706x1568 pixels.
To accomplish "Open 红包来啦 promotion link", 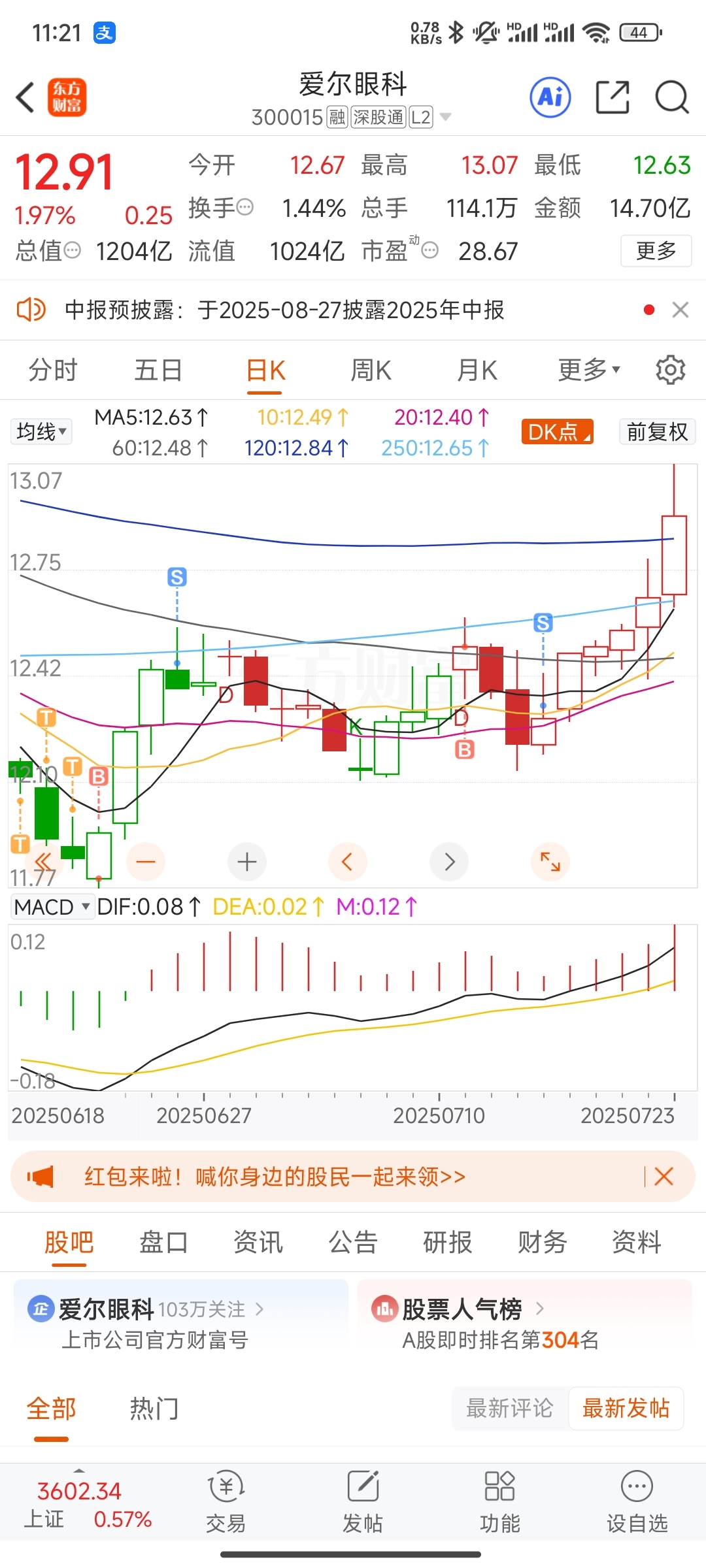I will pos(275,1177).
